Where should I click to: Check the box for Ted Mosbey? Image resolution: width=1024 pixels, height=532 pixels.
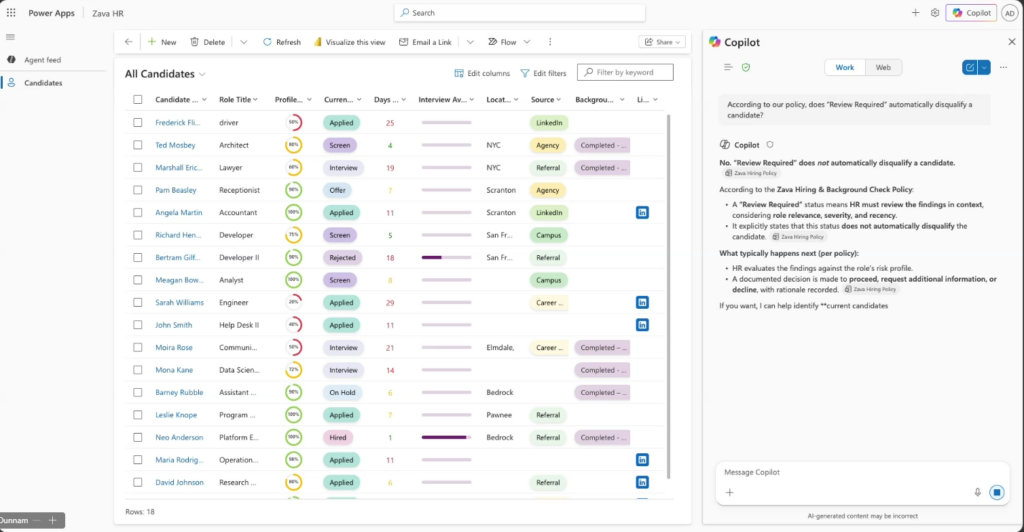click(x=138, y=145)
